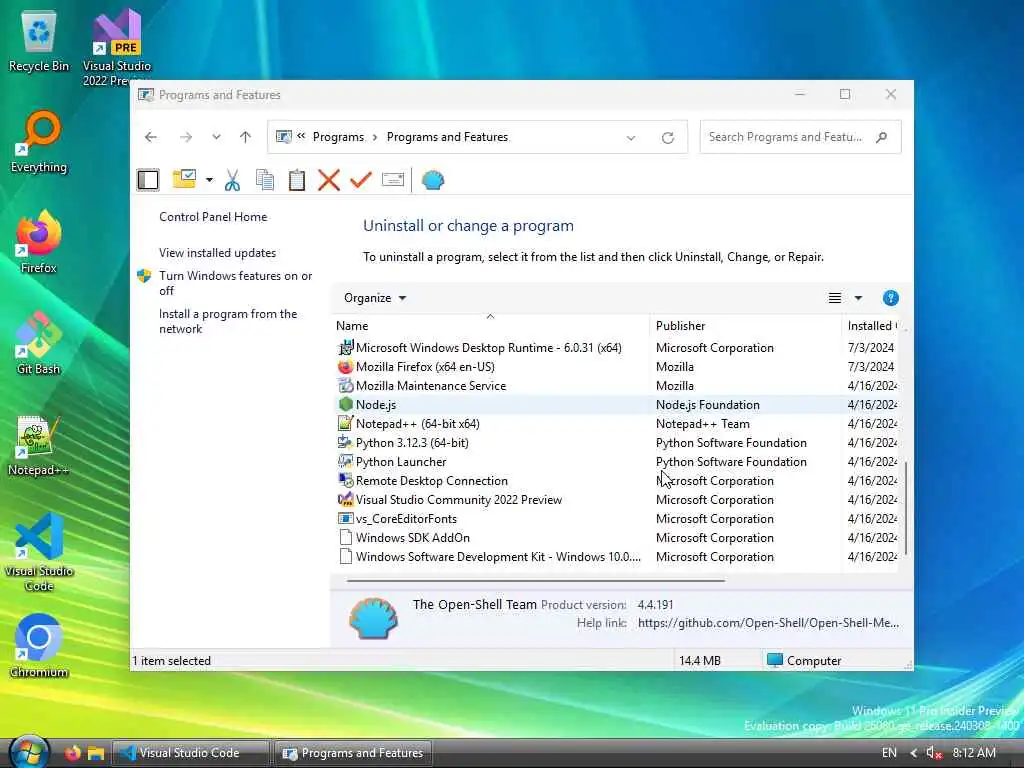
Task: Open Control Panel Home link
Action: pyautogui.click(x=213, y=217)
